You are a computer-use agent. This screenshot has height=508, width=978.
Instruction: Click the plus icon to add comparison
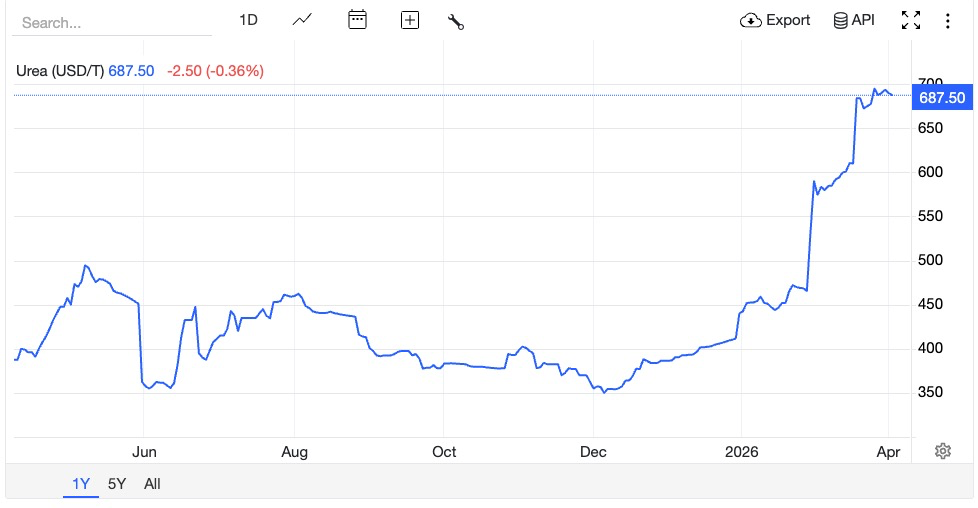pos(409,20)
